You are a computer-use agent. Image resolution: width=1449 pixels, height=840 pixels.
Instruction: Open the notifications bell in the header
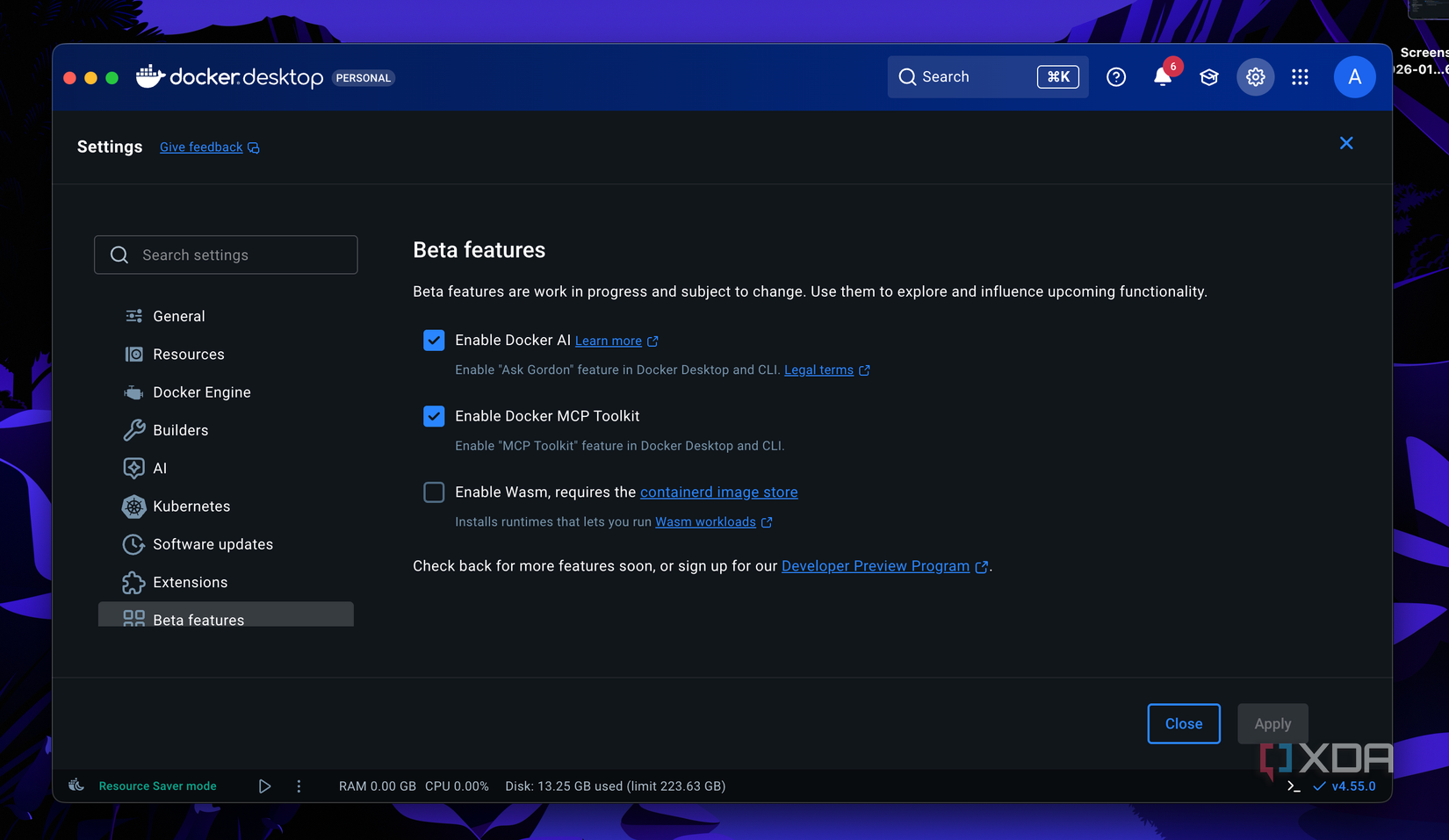click(x=1162, y=77)
